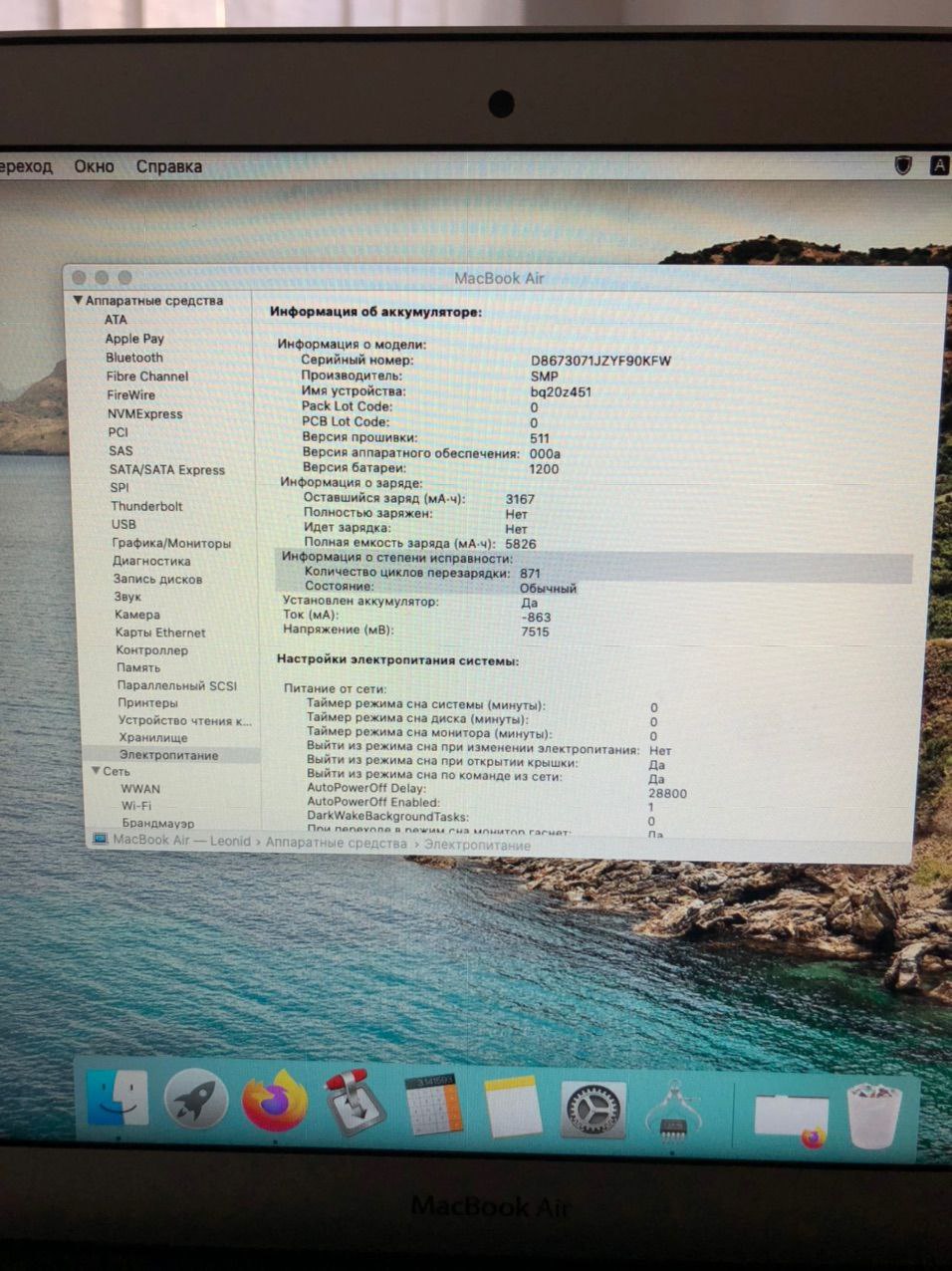The height and width of the screenshot is (1271, 952).
Task: Select 'SATA/SATA Express' in the sidebar
Action: click(x=167, y=470)
